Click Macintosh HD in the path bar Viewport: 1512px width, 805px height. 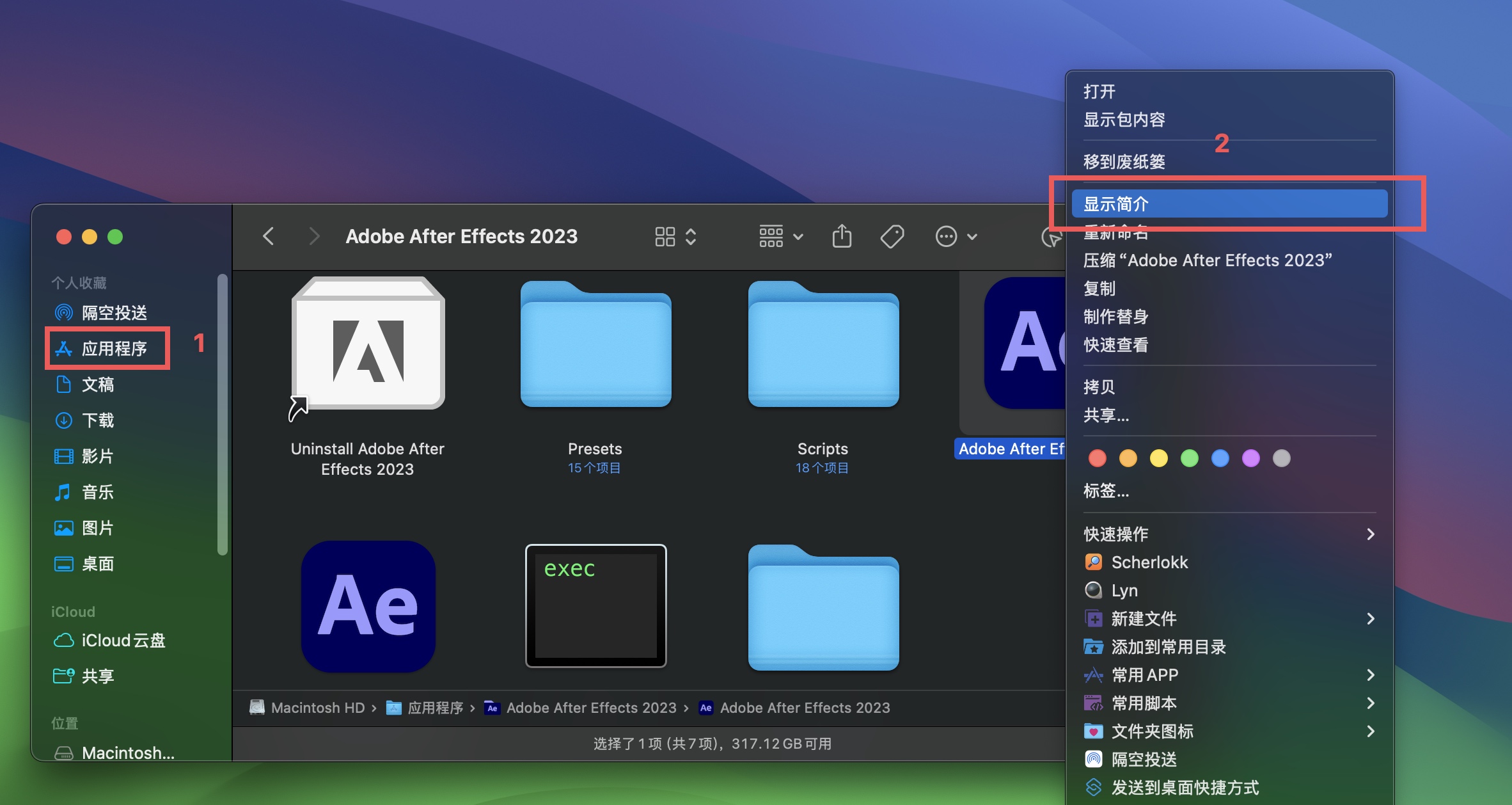pos(307,708)
